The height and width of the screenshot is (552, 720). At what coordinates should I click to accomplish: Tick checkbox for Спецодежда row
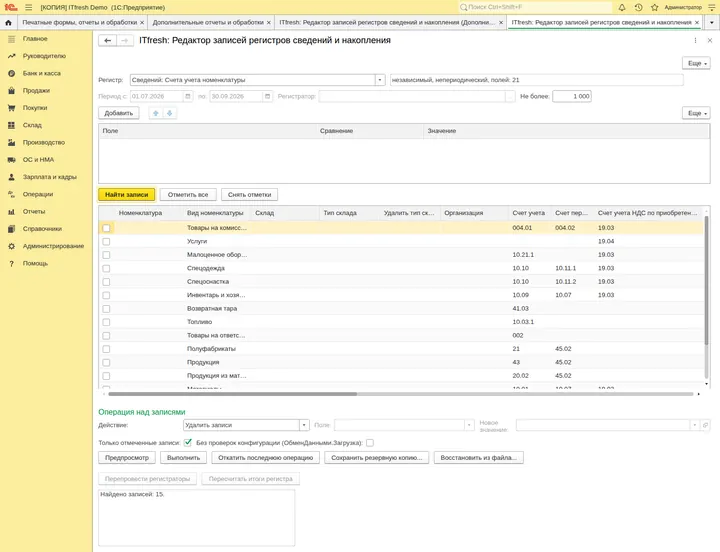coord(106,268)
